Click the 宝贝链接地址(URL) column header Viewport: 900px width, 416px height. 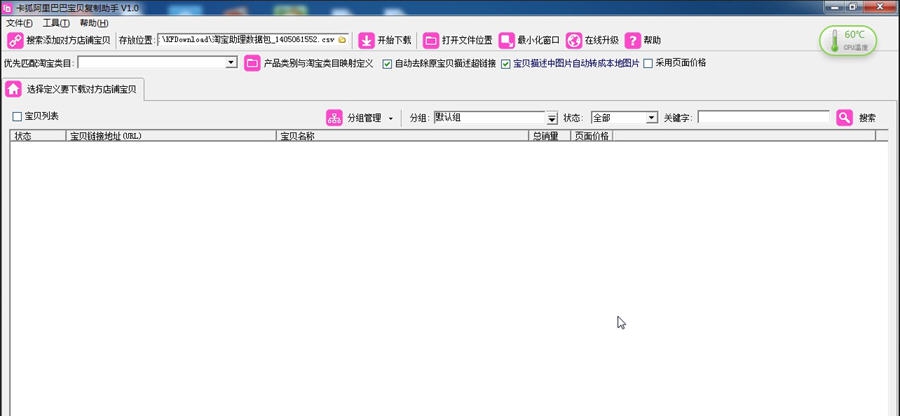[x=171, y=136]
